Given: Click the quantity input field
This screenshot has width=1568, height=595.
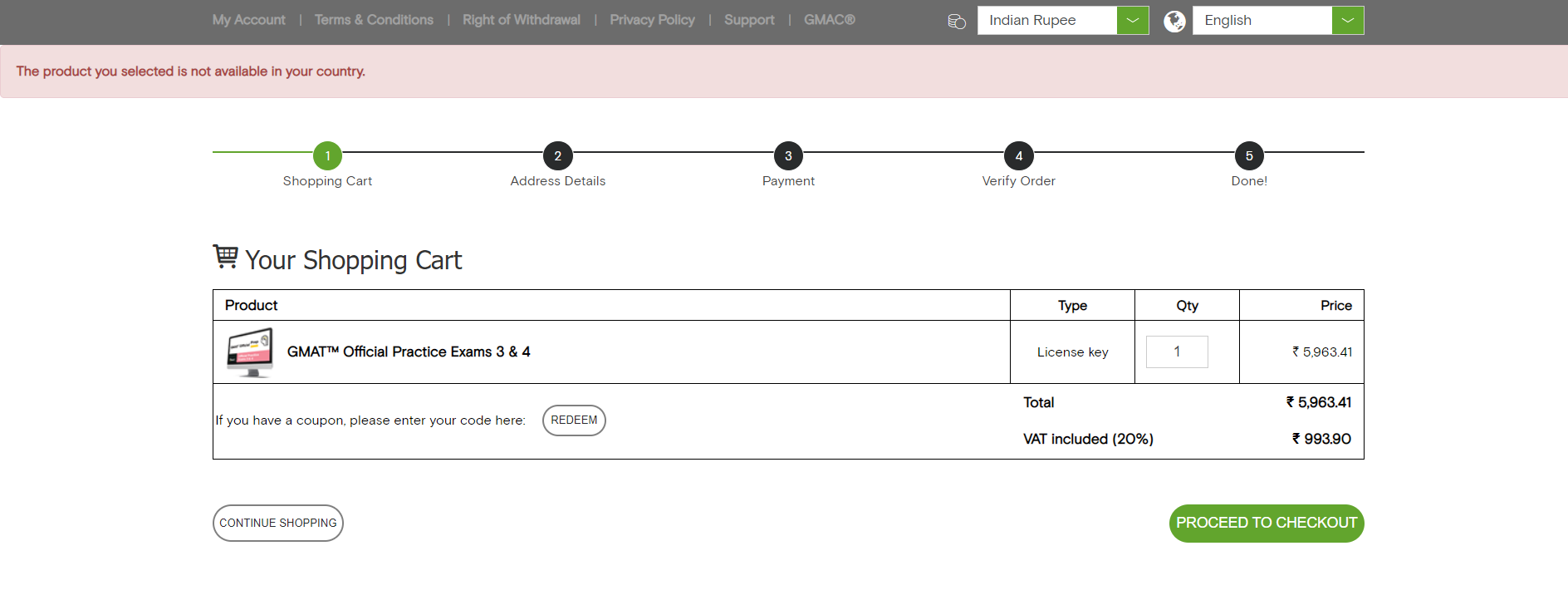Looking at the screenshot, I should click(x=1176, y=352).
